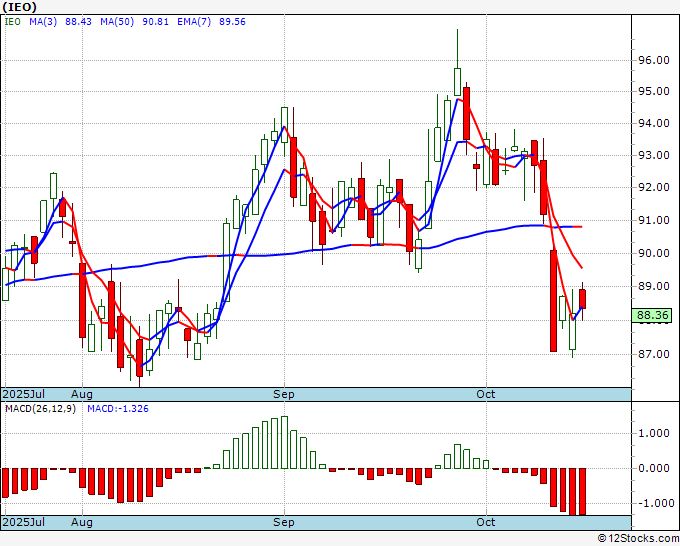Click the IEO legend label
This screenshot has width=680, height=546.
coord(12,22)
